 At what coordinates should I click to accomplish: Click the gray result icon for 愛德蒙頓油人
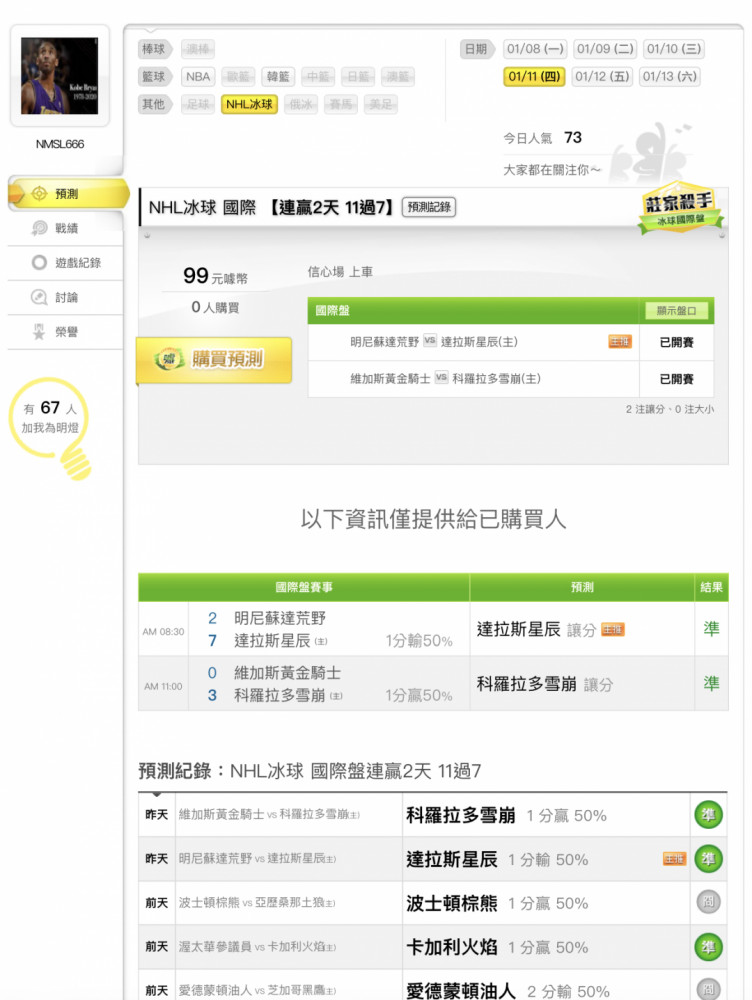click(708, 989)
